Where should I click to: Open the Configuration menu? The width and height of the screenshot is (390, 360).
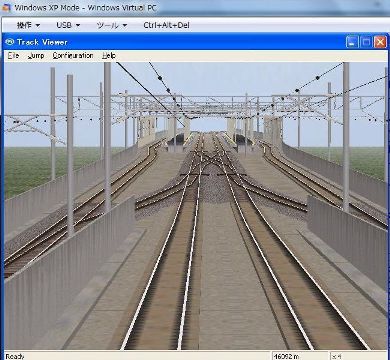(73, 56)
